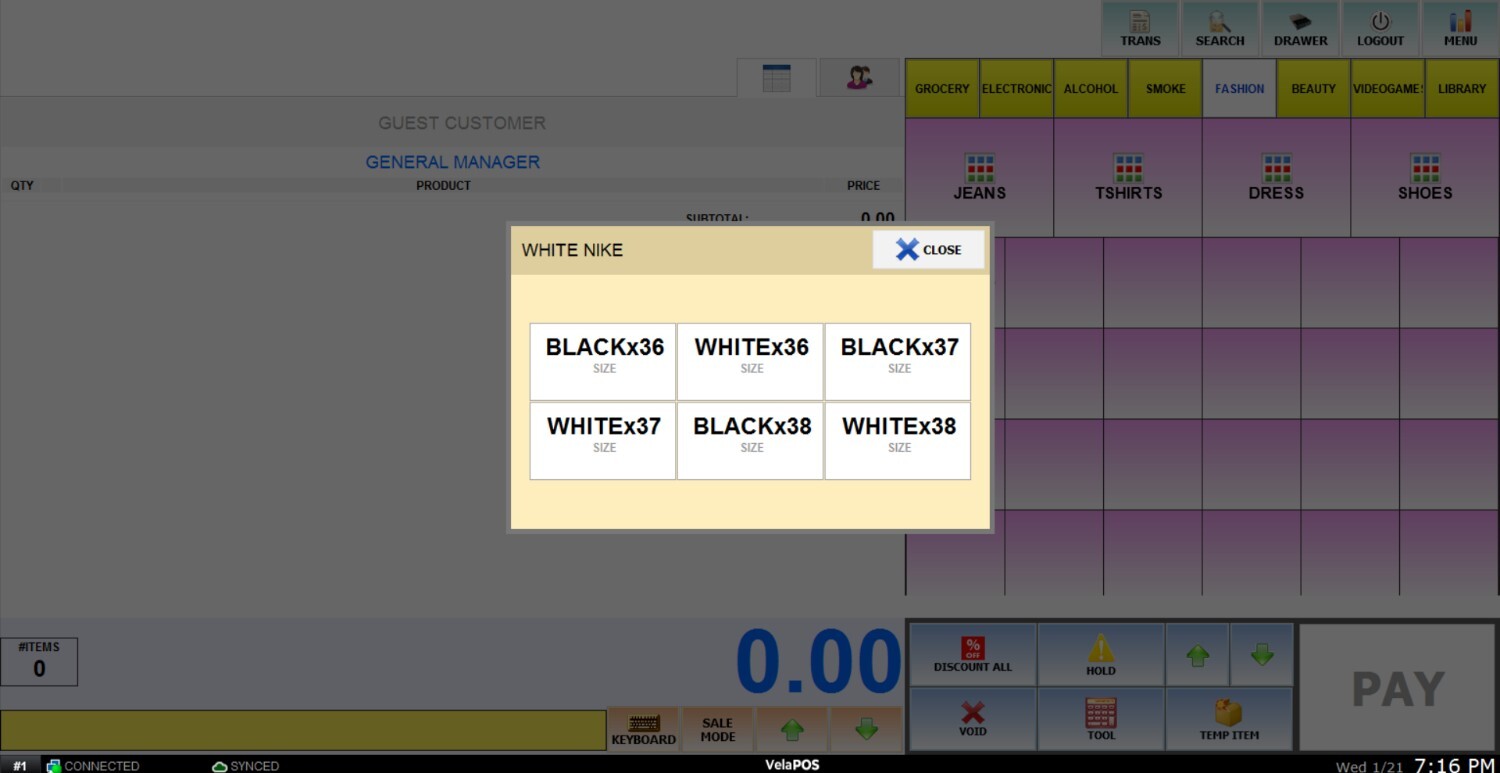
Task: Open the TRANS transactions icon
Action: (x=1140, y=28)
